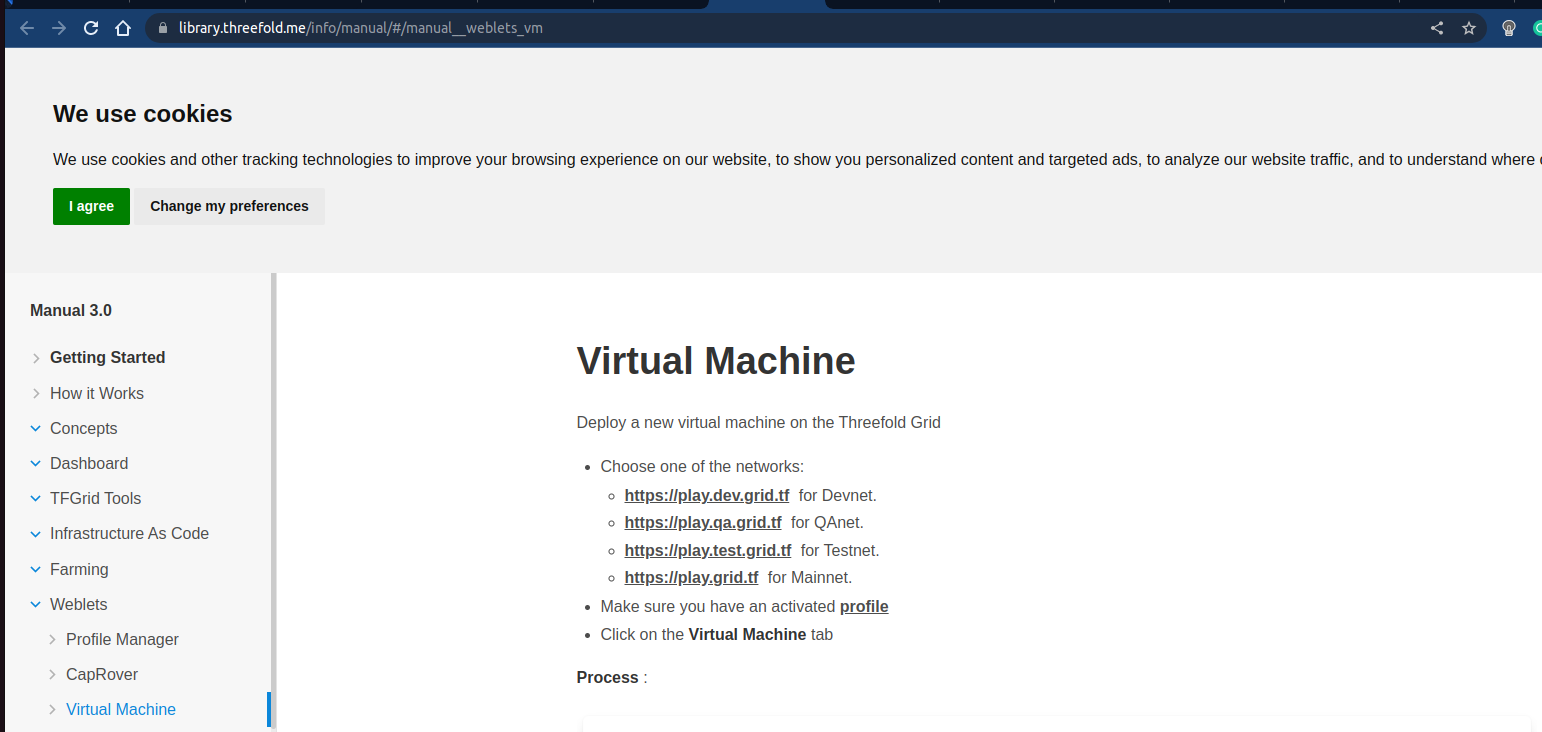
Task: Open the activated profile link
Action: [863, 606]
